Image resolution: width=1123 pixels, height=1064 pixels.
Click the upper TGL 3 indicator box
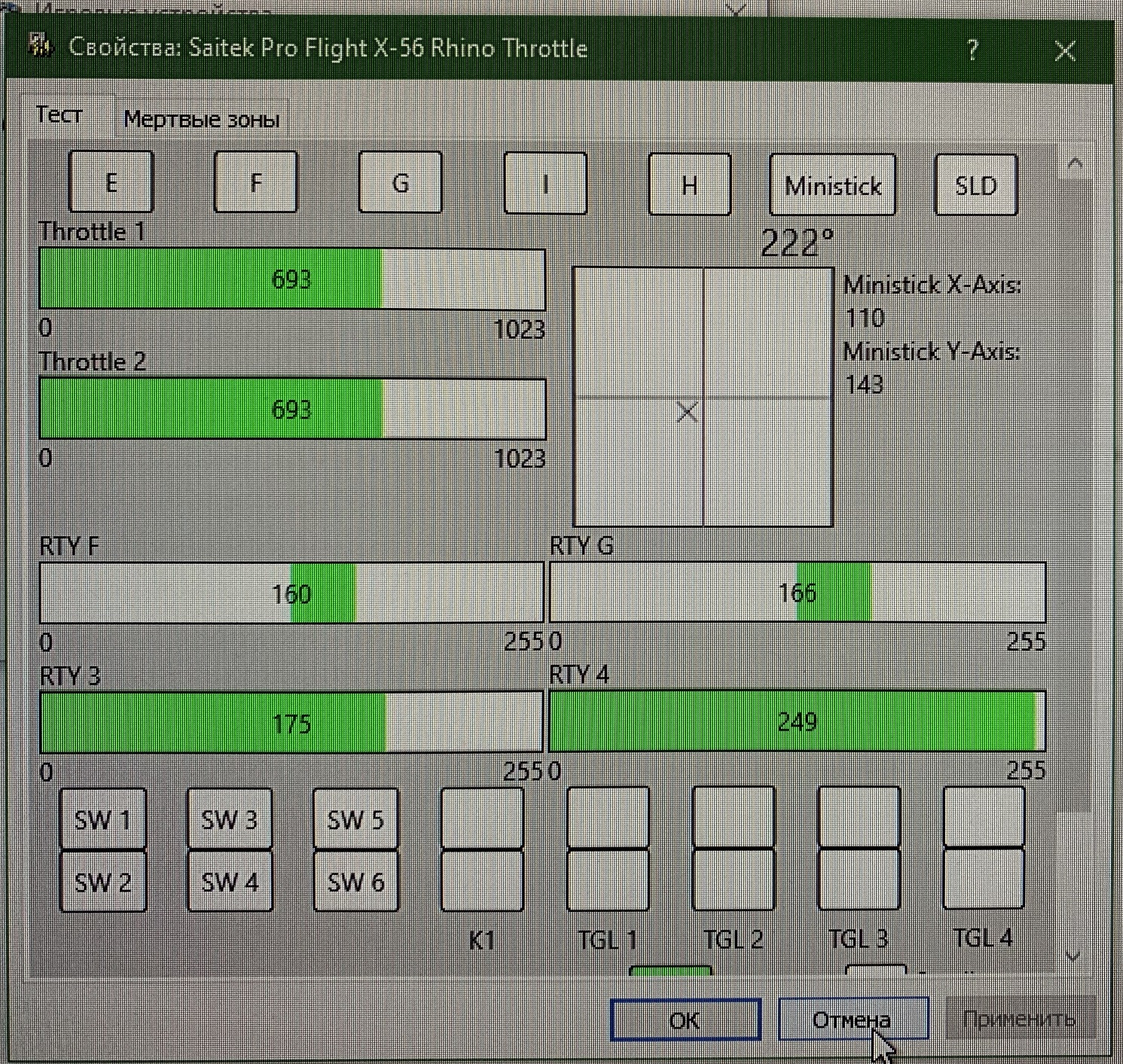tap(859, 817)
